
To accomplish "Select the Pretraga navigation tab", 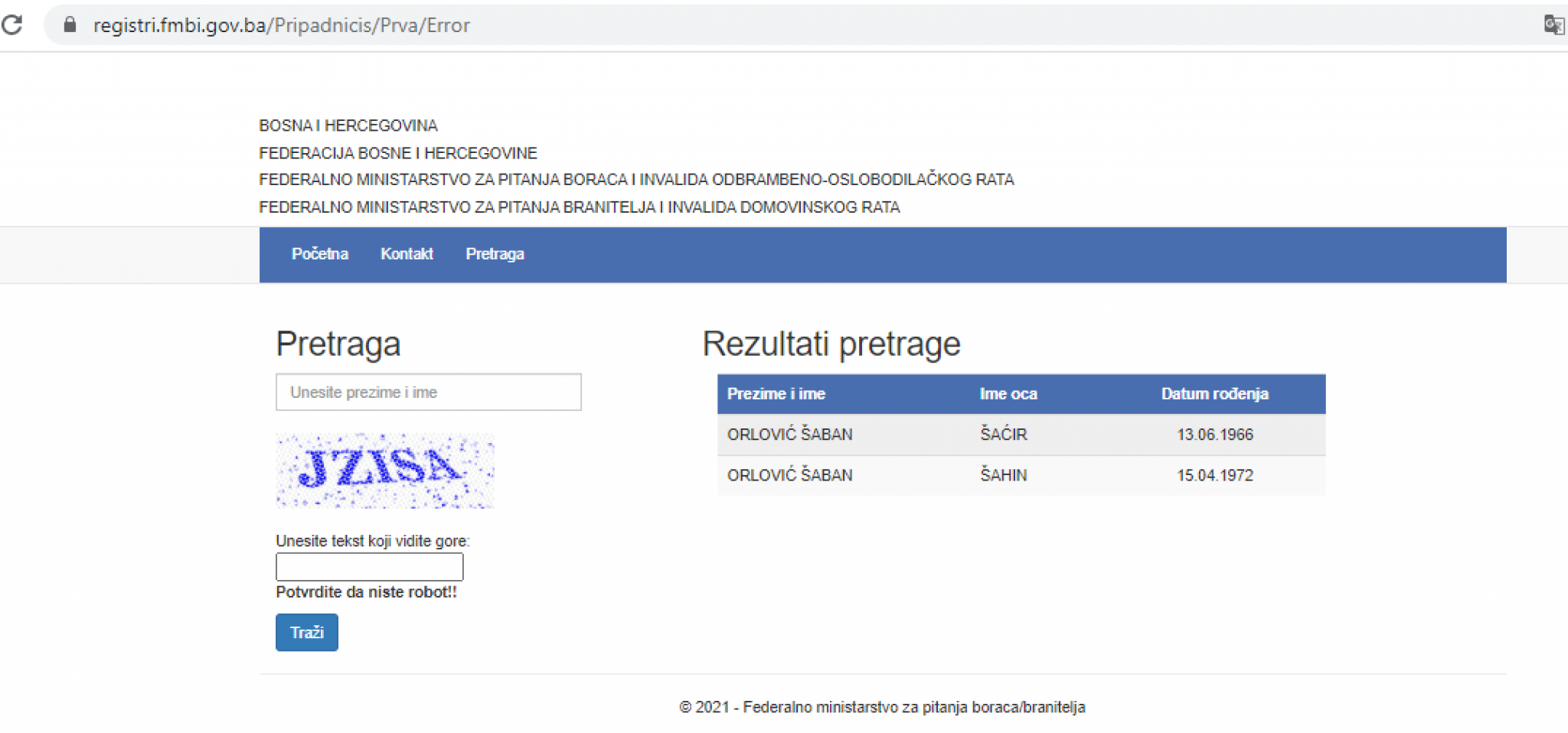I will click(495, 254).
